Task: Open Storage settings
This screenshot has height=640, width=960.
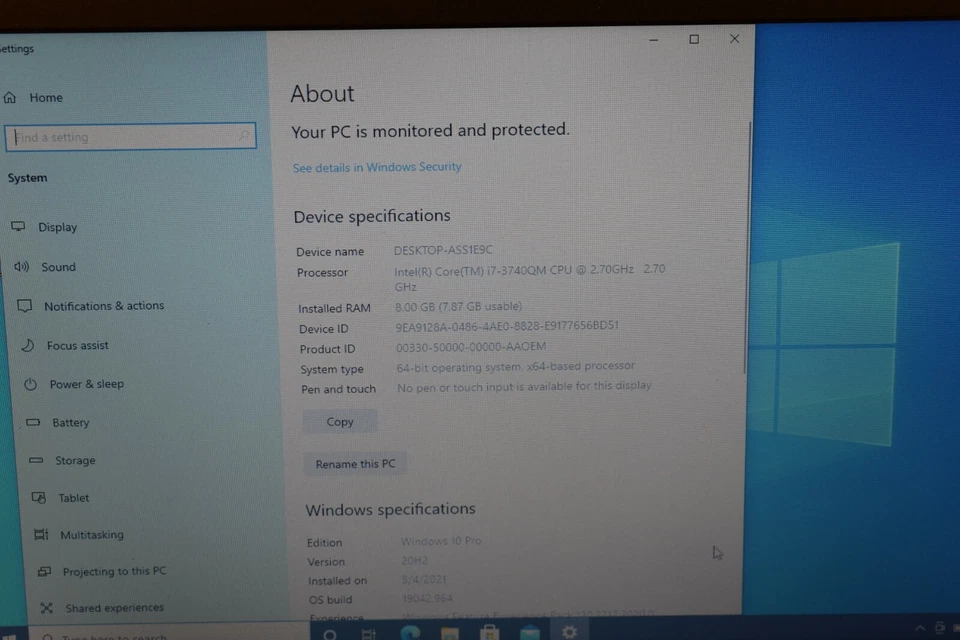Action: click(x=73, y=460)
